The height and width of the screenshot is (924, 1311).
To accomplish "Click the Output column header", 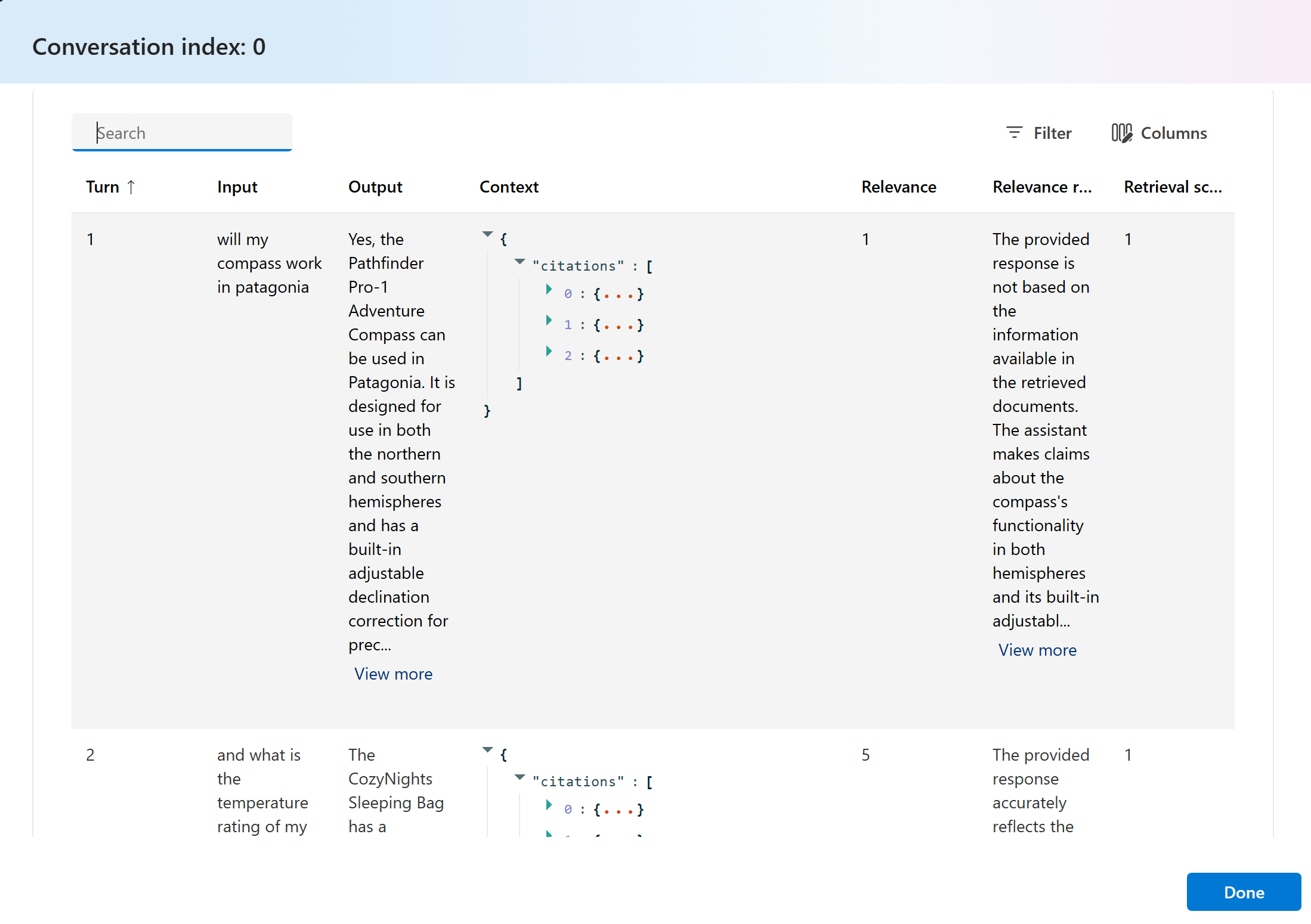I will [x=375, y=187].
